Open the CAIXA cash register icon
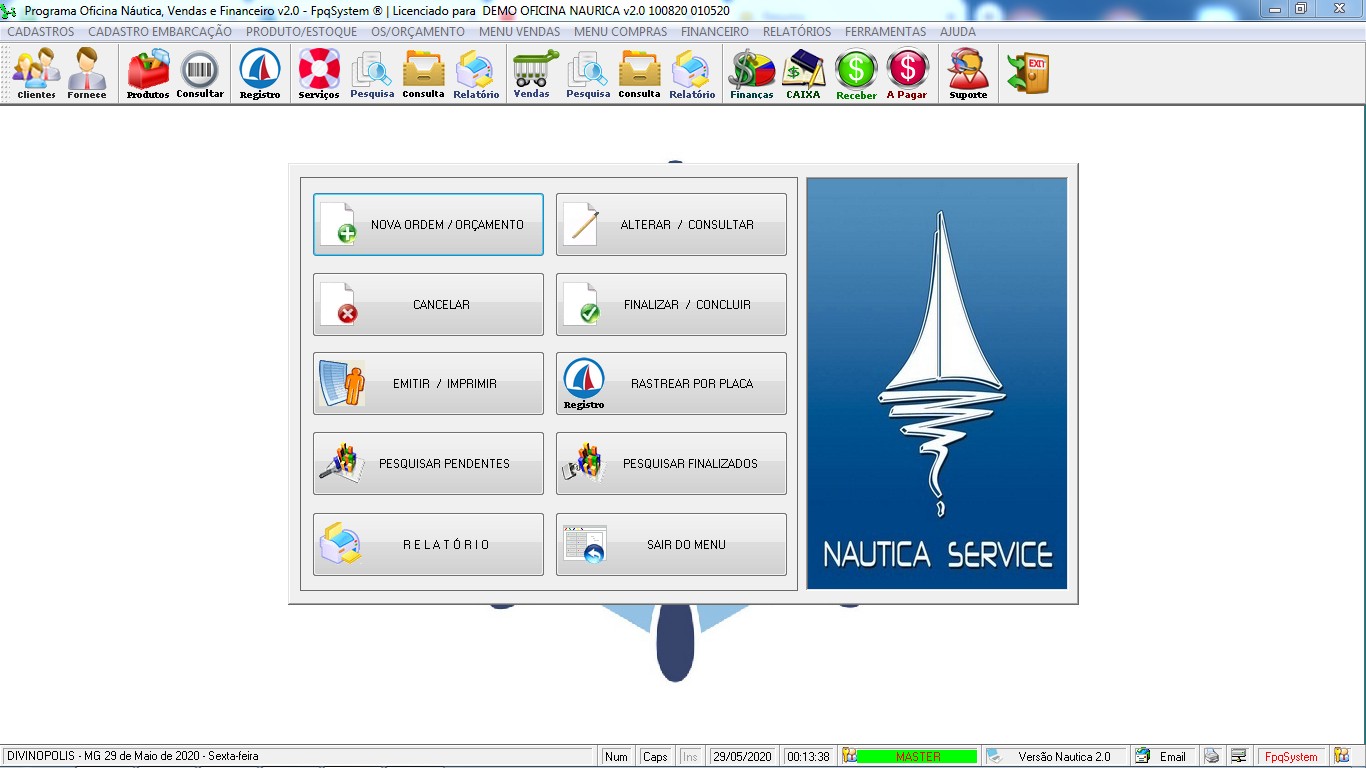Viewport: 1366px width, 768px height. 803,74
